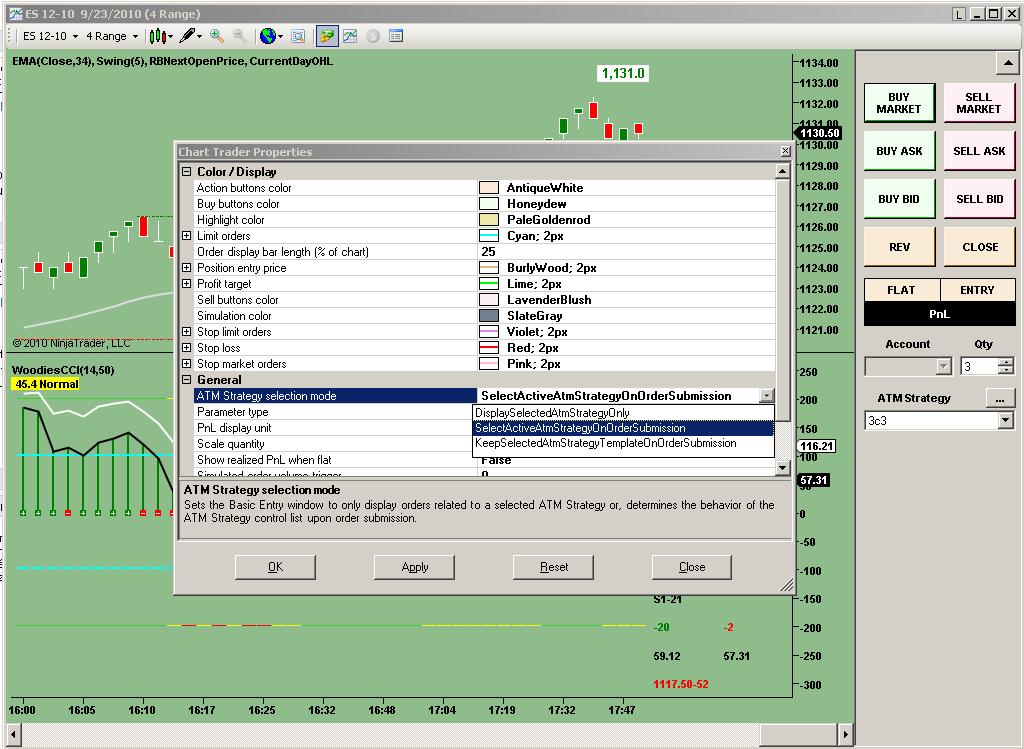
Task: Select the drawing tools pen icon
Action: click(x=187, y=36)
